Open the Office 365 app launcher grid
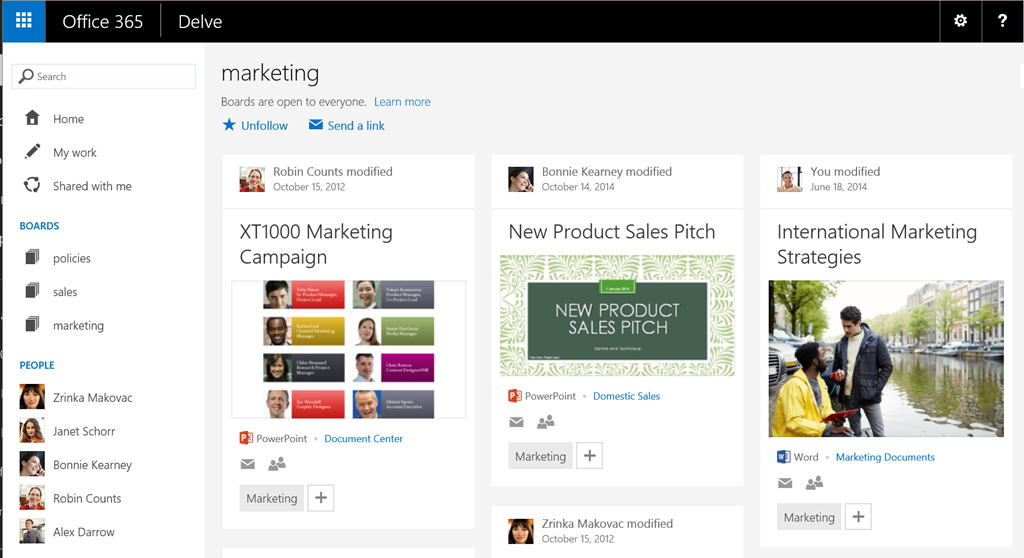Image resolution: width=1024 pixels, height=558 pixels. click(x=24, y=21)
